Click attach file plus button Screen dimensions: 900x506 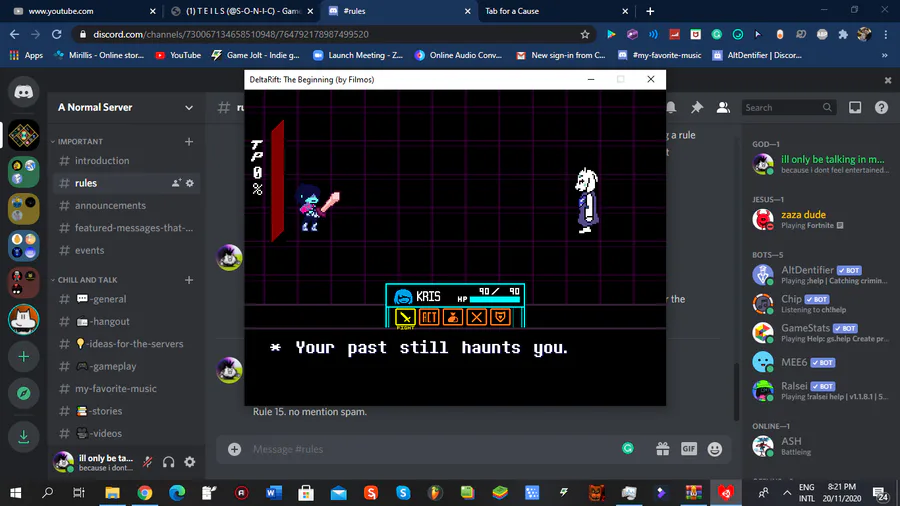tap(234, 449)
